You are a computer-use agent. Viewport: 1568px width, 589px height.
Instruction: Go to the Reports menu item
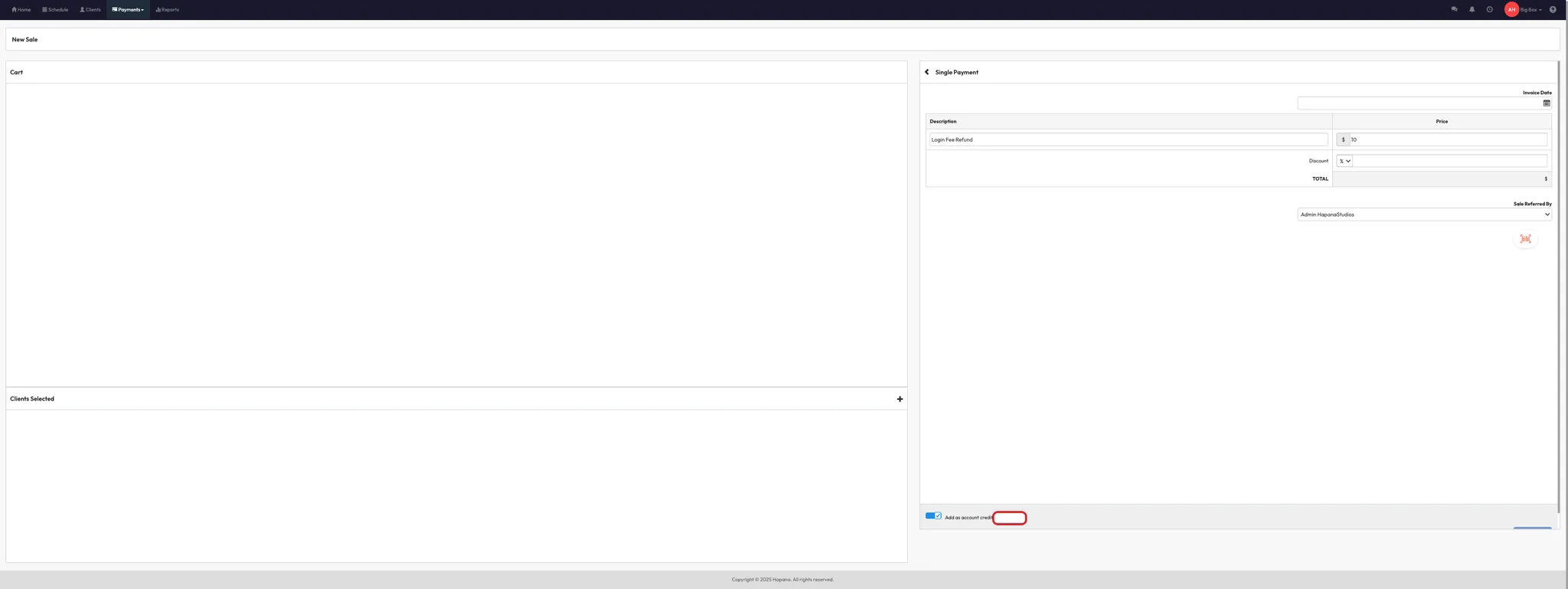(168, 10)
